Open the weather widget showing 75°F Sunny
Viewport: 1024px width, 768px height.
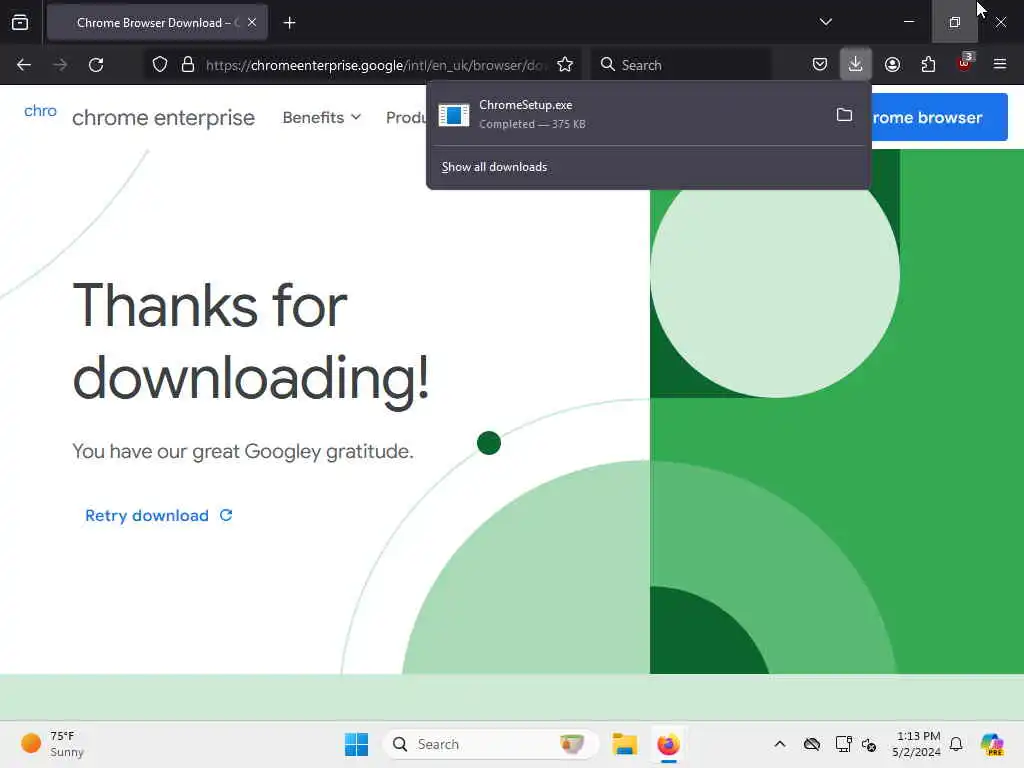(x=52, y=744)
